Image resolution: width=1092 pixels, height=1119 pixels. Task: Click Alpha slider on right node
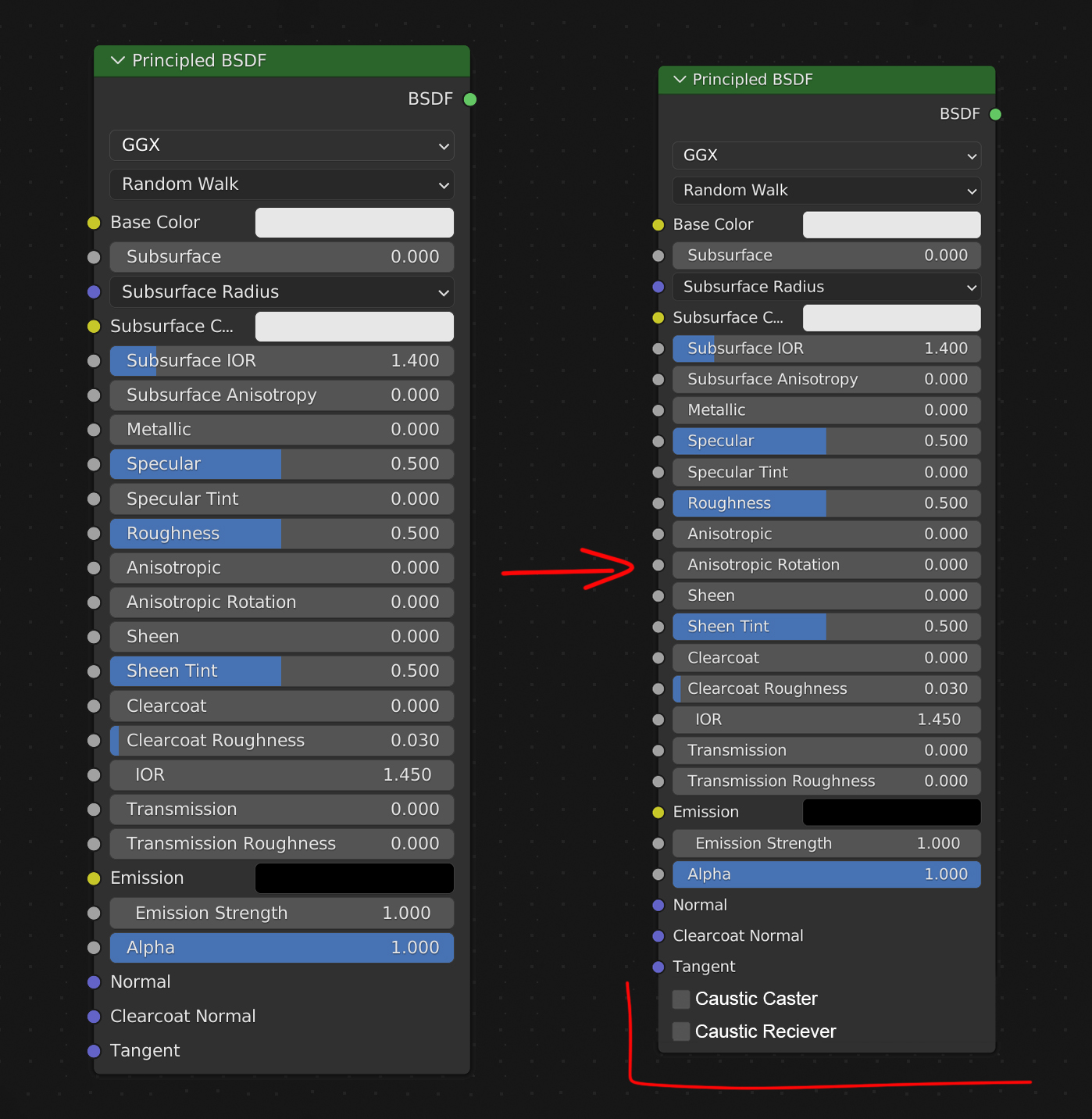826,874
